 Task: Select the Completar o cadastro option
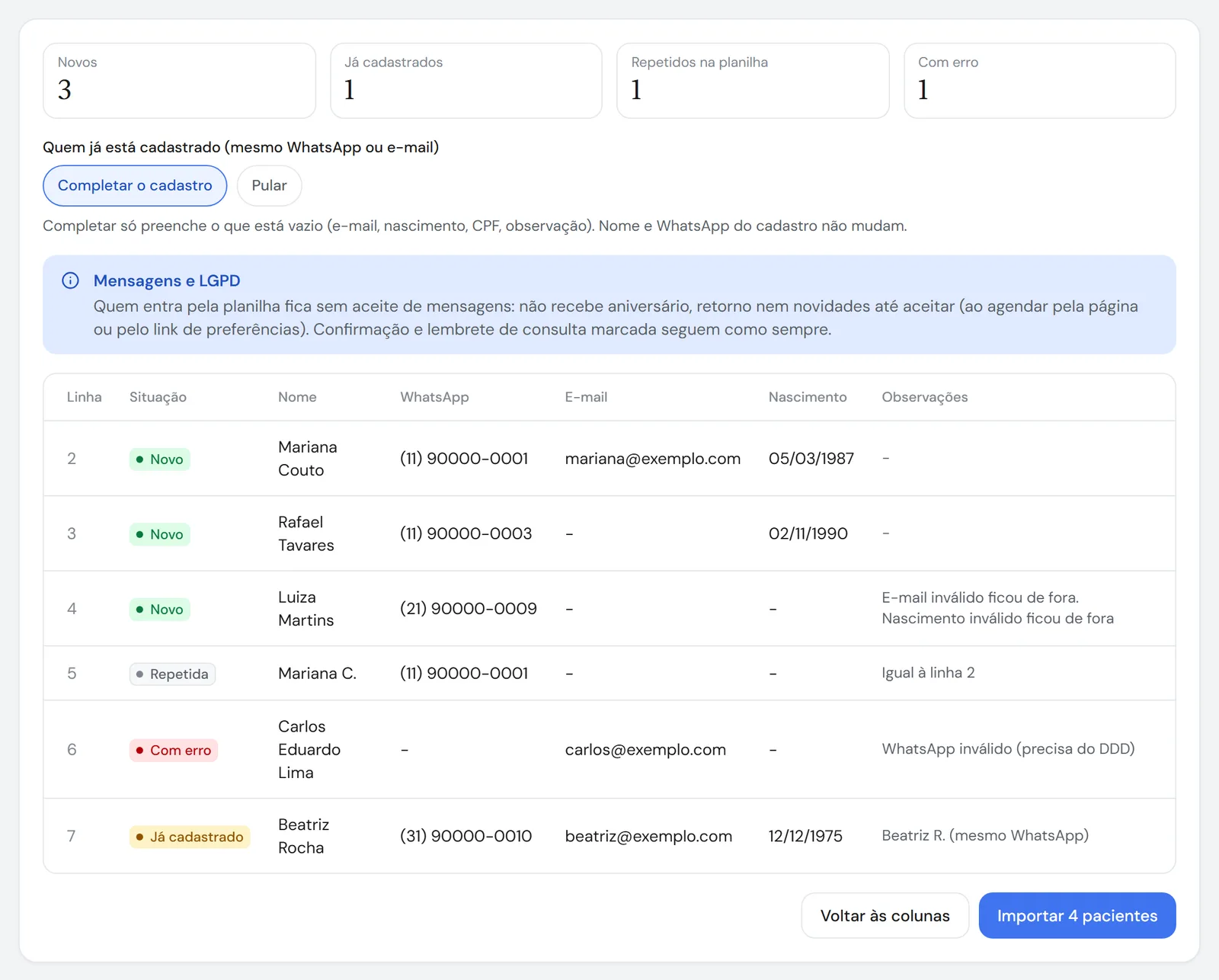pos(135,186)
